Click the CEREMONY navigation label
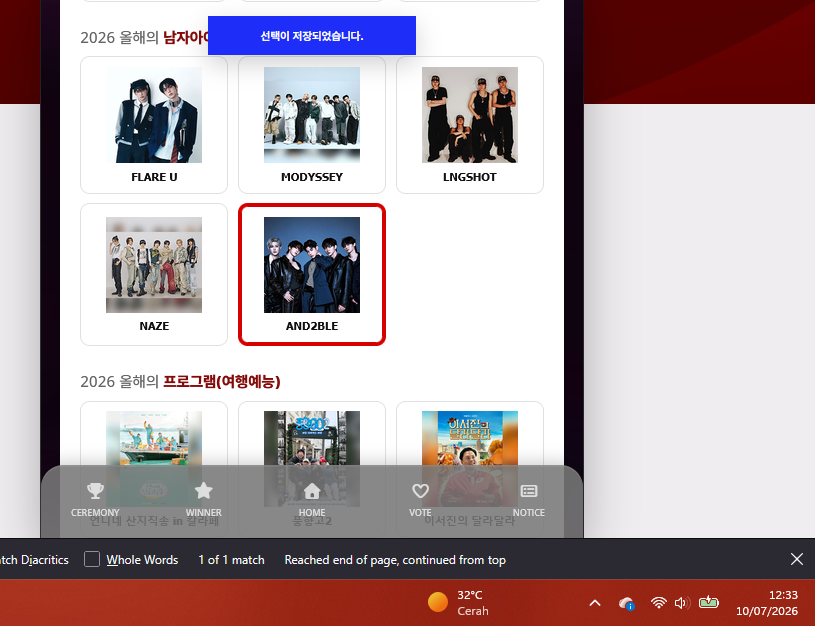 click(x=95, y=513)
